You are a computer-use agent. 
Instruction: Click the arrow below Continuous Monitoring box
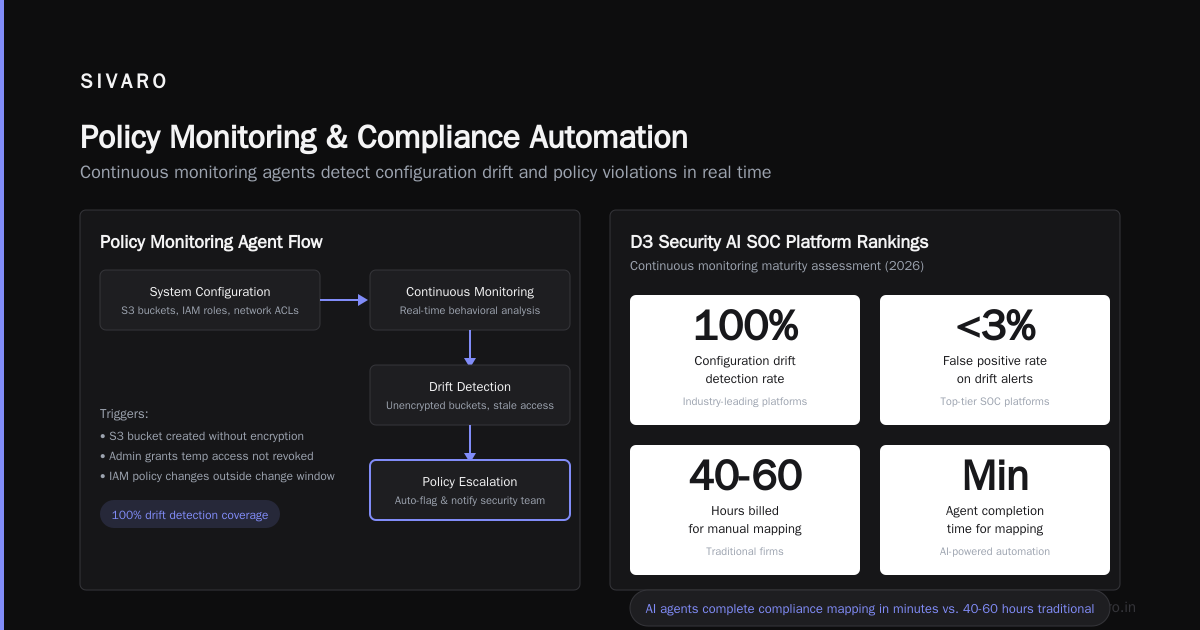[x=470, y=348]
